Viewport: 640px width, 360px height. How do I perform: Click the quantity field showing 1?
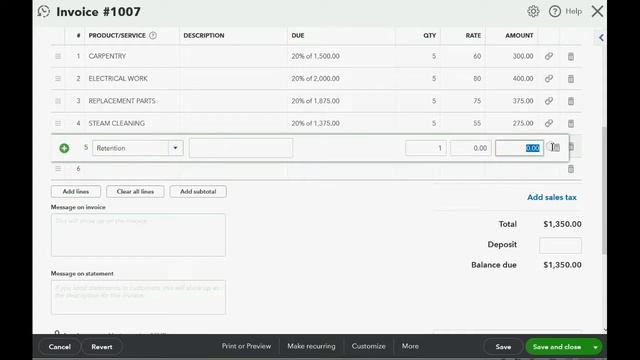pos(426,148)
